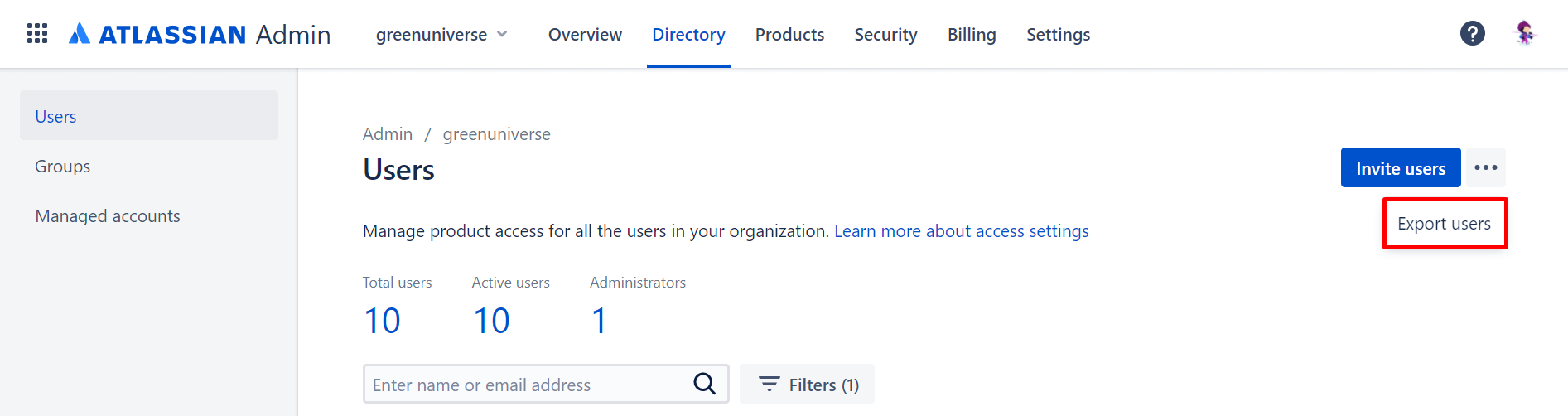Select Users in the sidebar
The width and height of the screenshot is (1568, 416).
click(x=149, y=115)
